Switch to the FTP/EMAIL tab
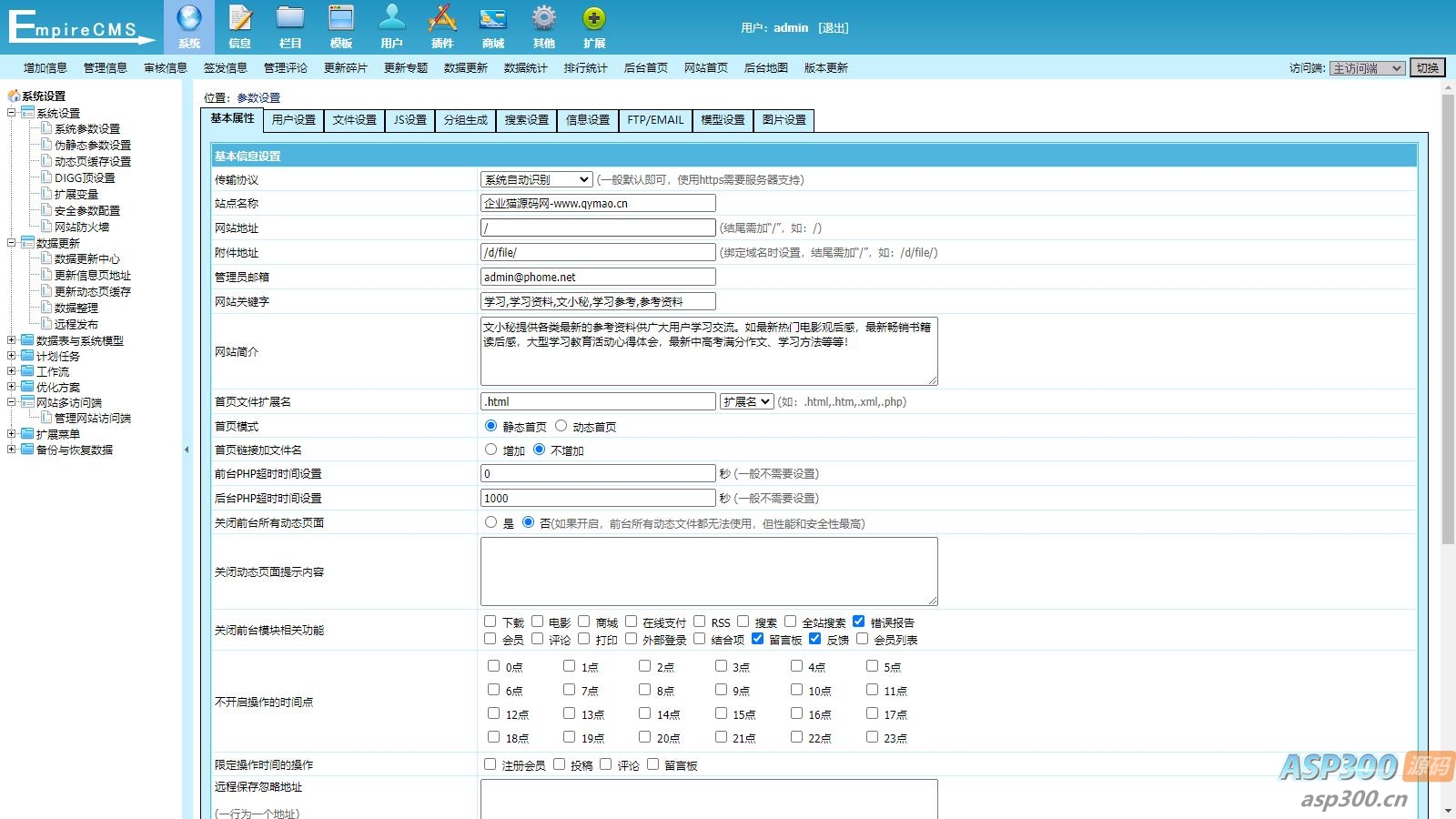 point(655,120)
